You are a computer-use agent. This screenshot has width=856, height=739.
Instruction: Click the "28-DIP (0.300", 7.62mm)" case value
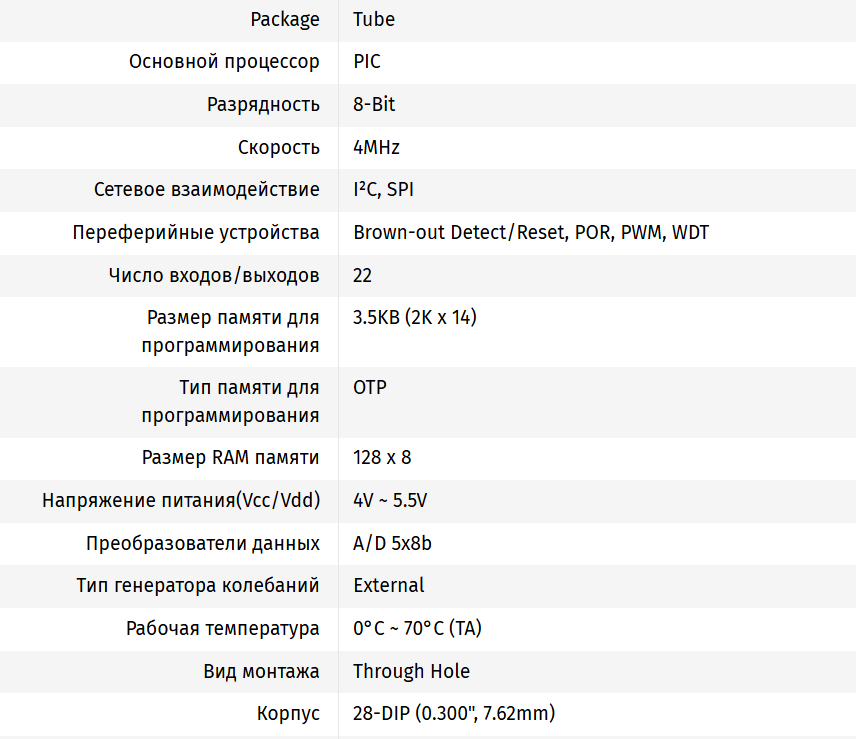(454, 713)
